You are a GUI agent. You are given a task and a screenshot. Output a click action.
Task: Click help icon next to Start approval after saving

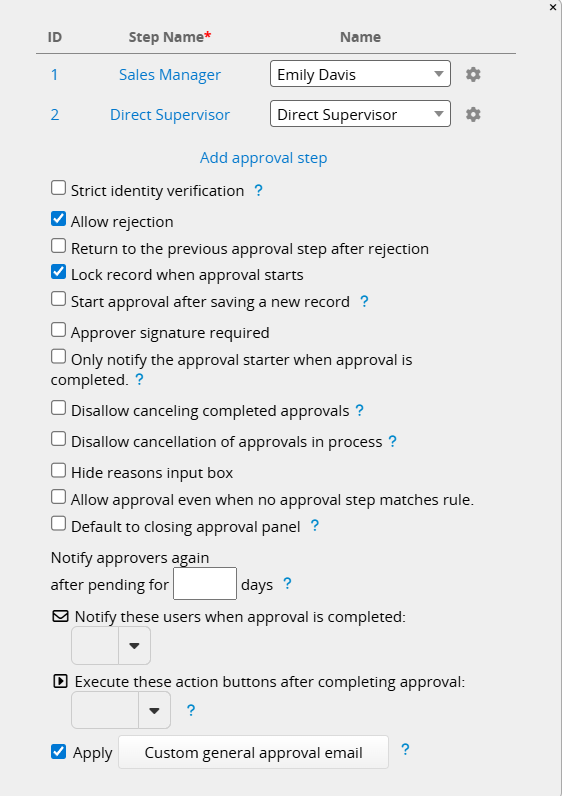364,302
